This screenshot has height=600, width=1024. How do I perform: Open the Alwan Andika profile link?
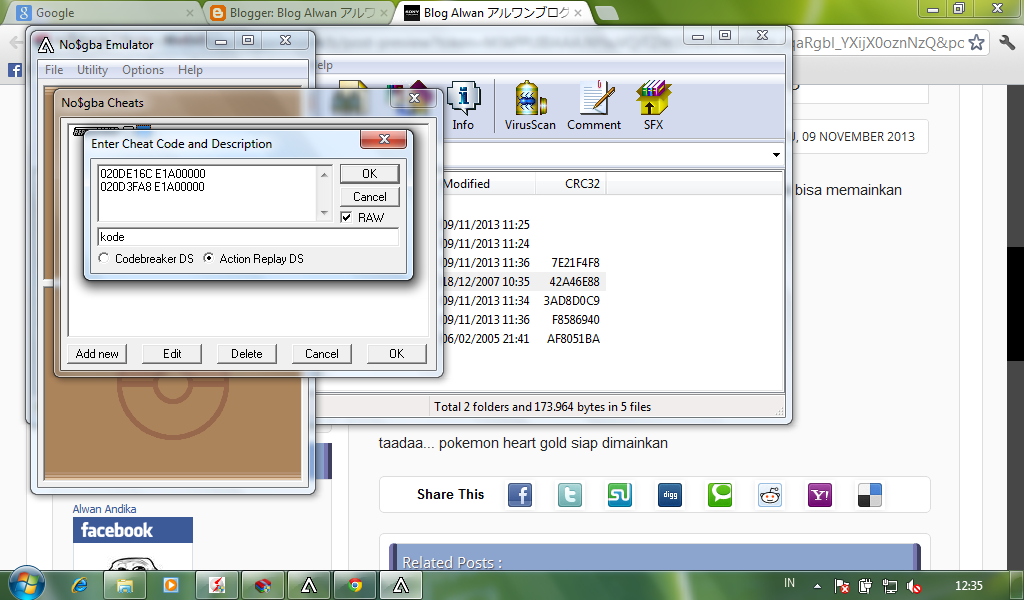pyautogui.click(x=104, y=509)
